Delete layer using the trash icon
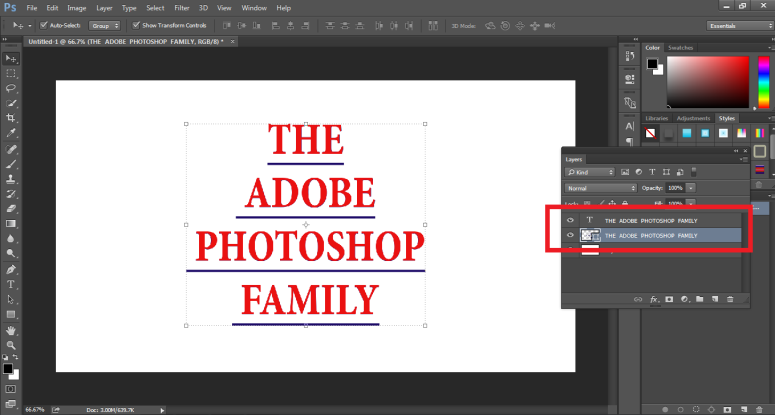 coord(730,299)
